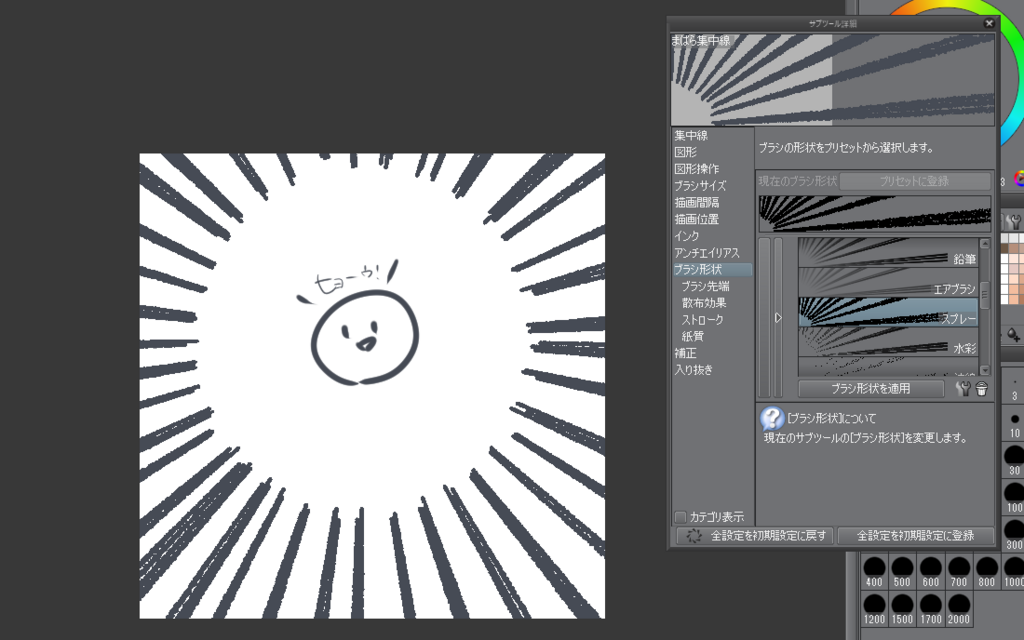Select the 100 brush size preset
Image resolution: width=1024 pixels, height=640 pixels.
[1014, 498]
